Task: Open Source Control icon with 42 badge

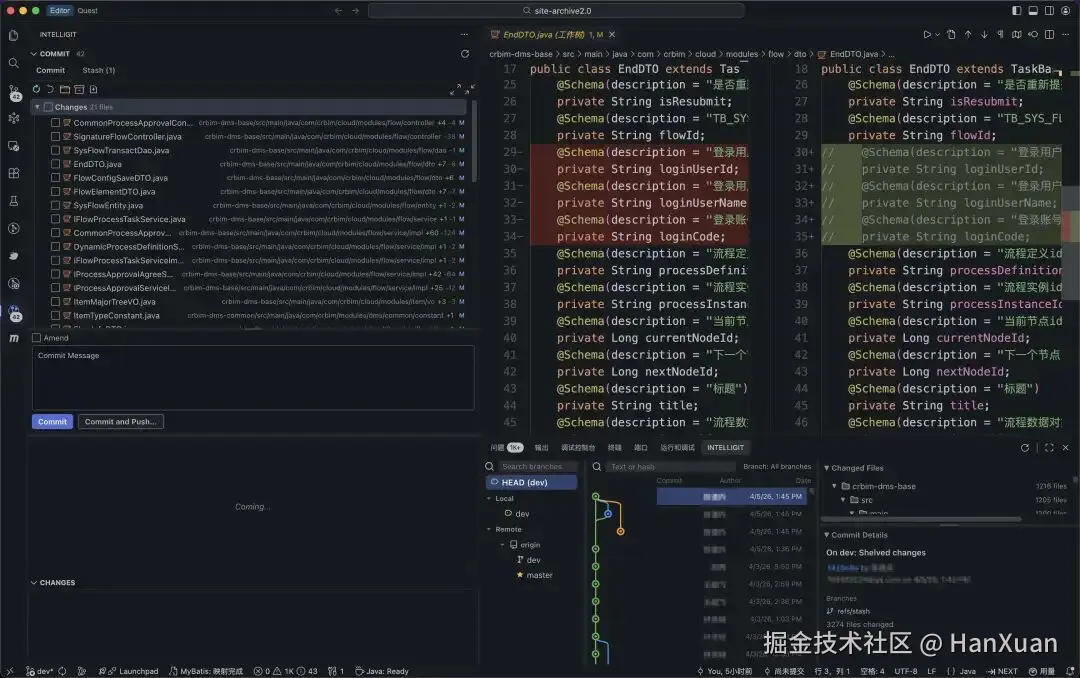Action: (x=14, y=93)
